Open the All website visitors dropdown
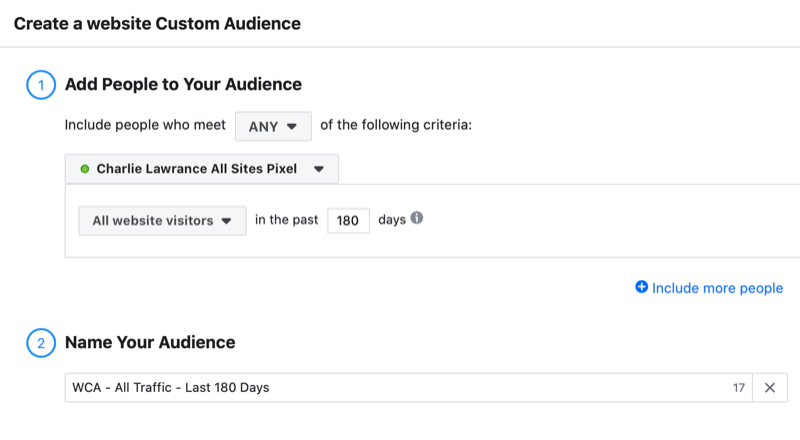 162,221
